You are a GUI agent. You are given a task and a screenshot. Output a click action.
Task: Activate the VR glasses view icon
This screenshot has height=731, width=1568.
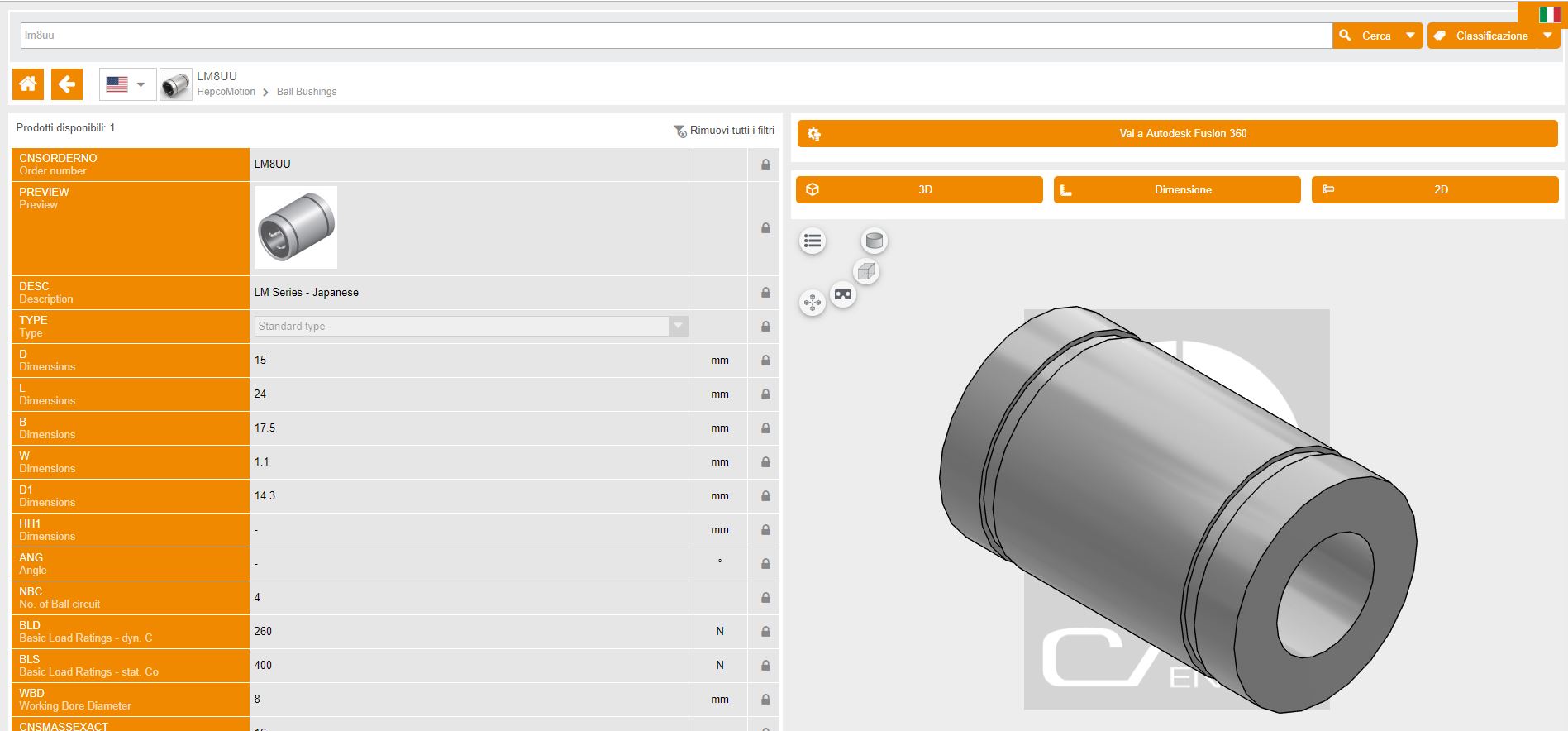click(x=843, y=294)
